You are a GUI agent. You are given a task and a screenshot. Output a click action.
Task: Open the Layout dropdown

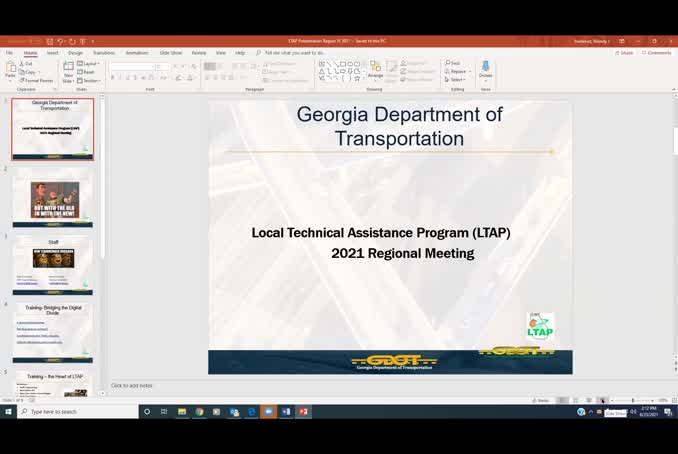click(88, 64)
